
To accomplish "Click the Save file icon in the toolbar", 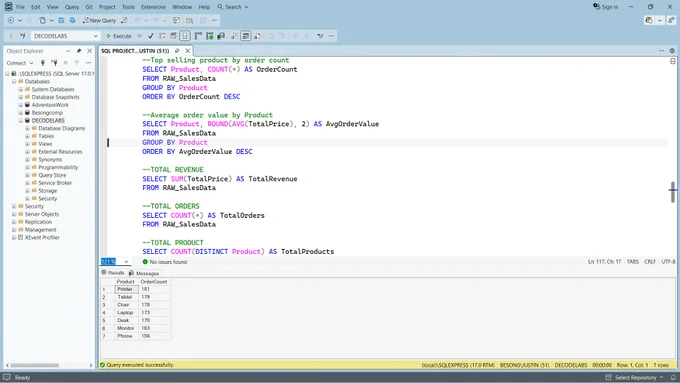I will [x=61, y=20].
